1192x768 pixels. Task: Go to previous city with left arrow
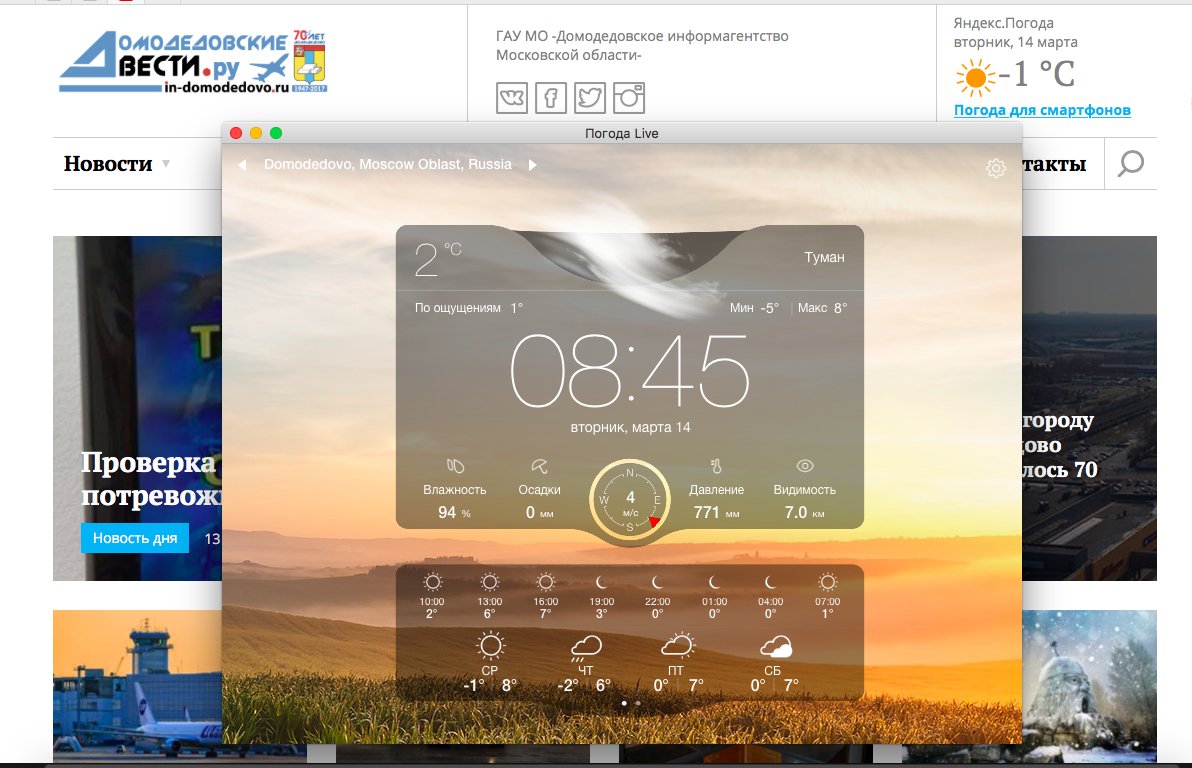click(x=241, y=164)
